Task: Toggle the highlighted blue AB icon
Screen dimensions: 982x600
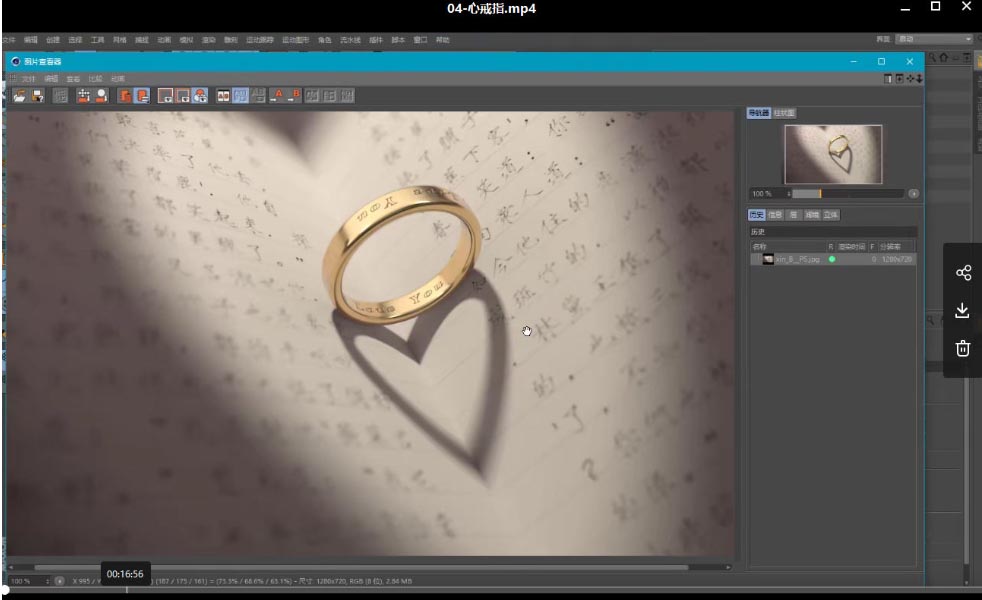Action: [x=240, y=96]
